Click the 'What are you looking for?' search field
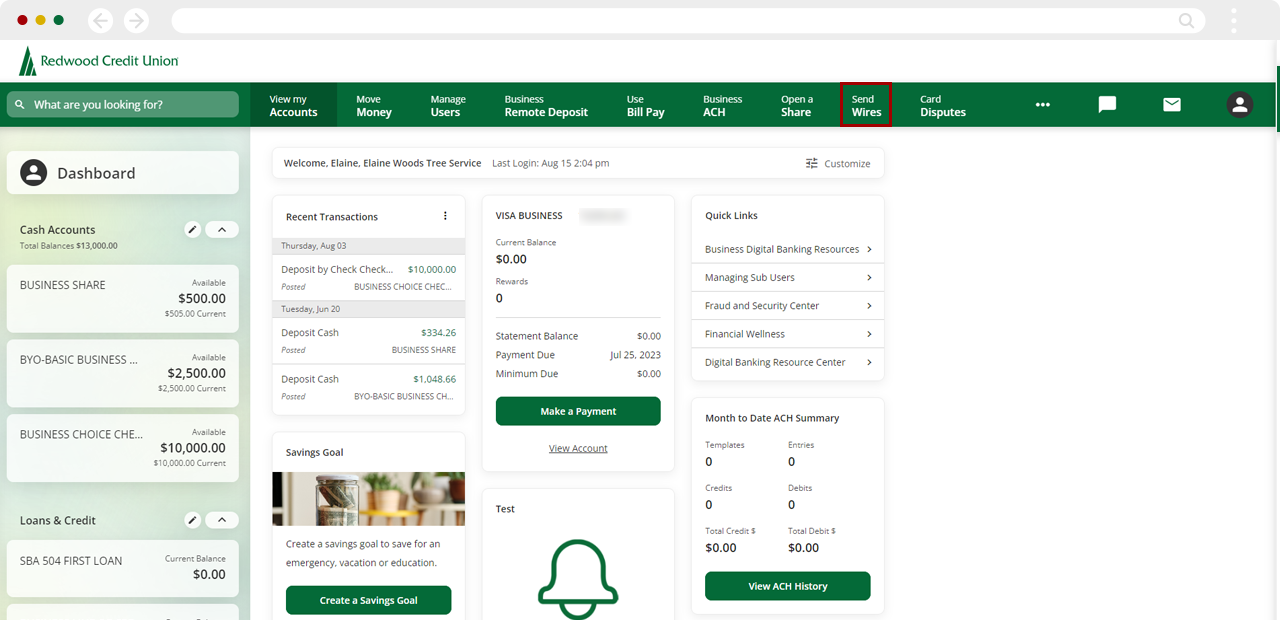 (123, 105)
